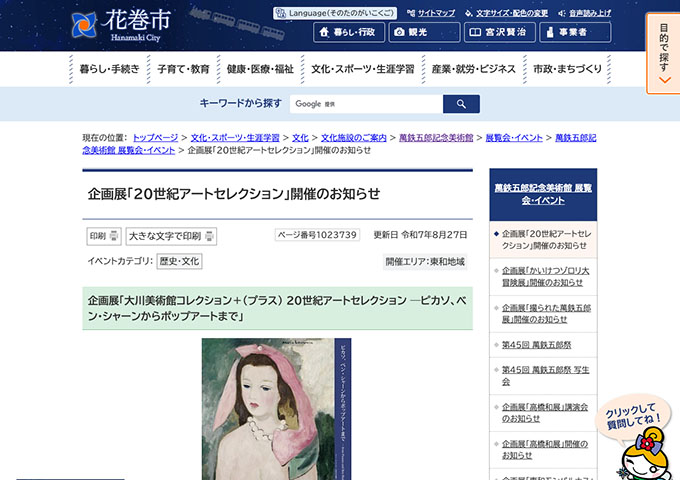Image resolution: width=680 pixels, height=480 pixels.
Task: Expand the 暮らし・手続き navigation menu
Action: point(110,69)
